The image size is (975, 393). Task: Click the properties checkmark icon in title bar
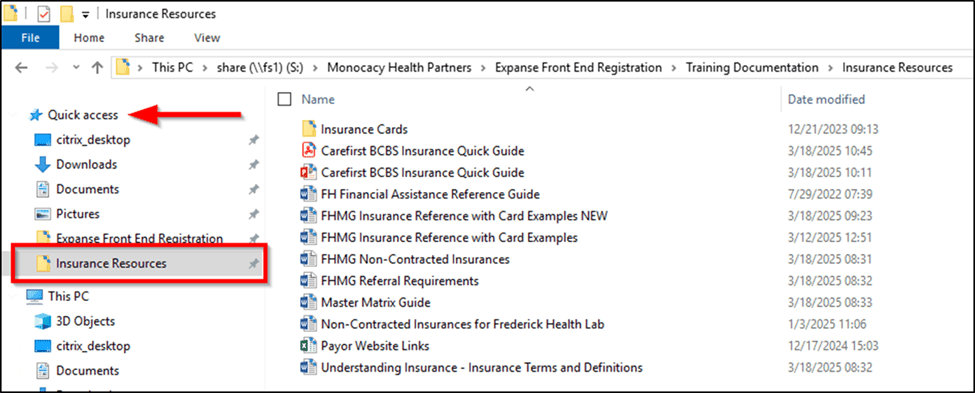44,14
